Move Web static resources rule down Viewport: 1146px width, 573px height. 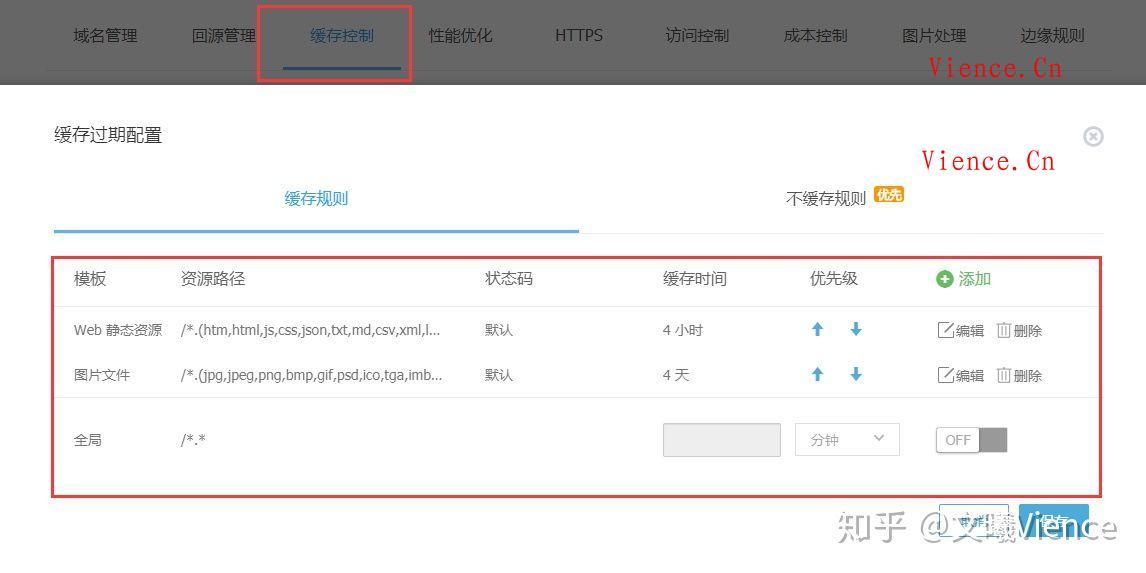pyautogui.click(x=856, y=329)
